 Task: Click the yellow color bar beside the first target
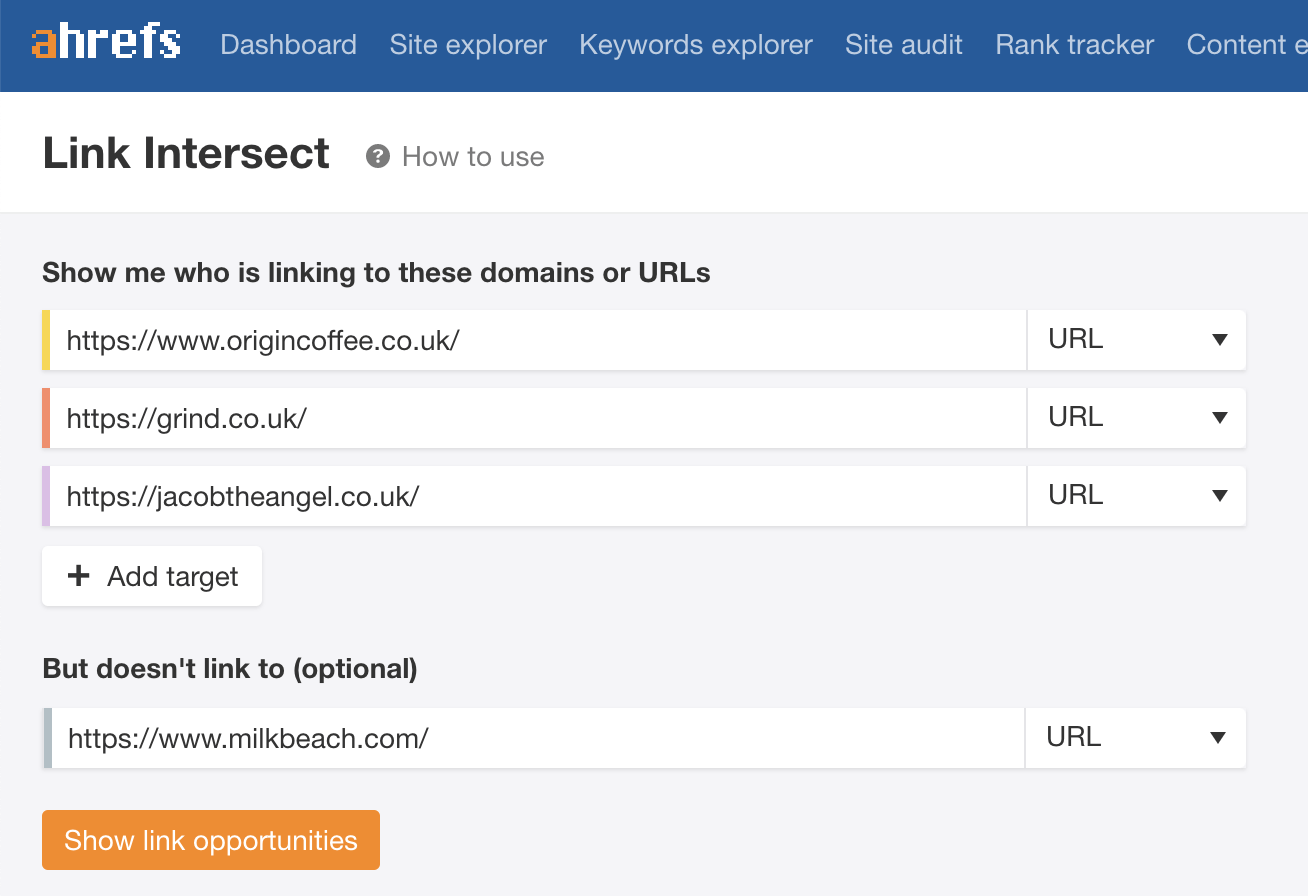tap(44, 340)
